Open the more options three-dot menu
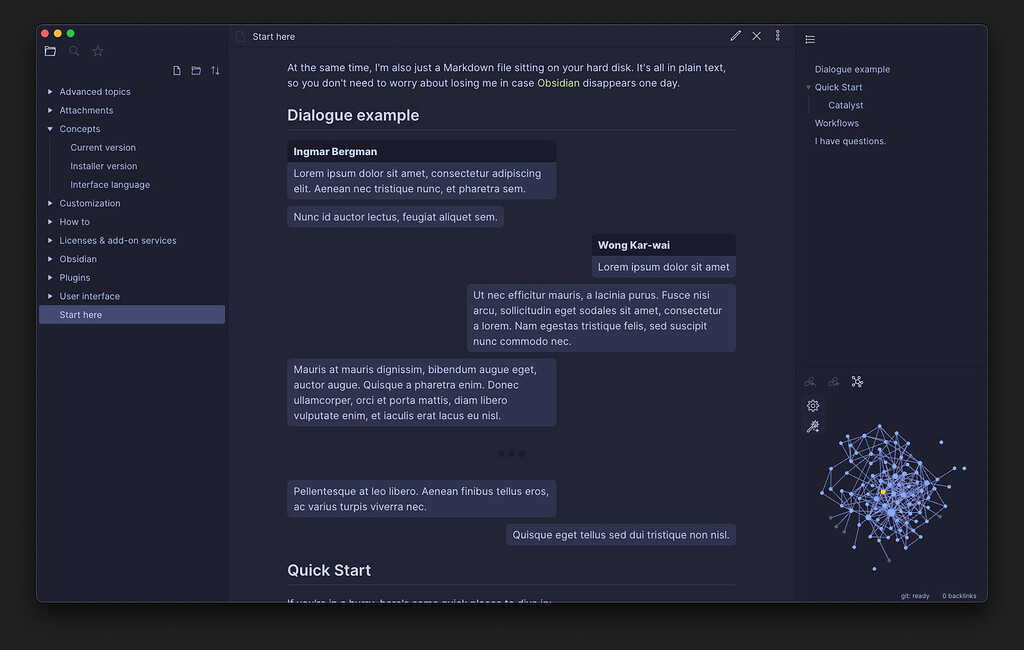The height and width of the screenshot is (650, 1024). pyautogui.click(x=778, y=36)
